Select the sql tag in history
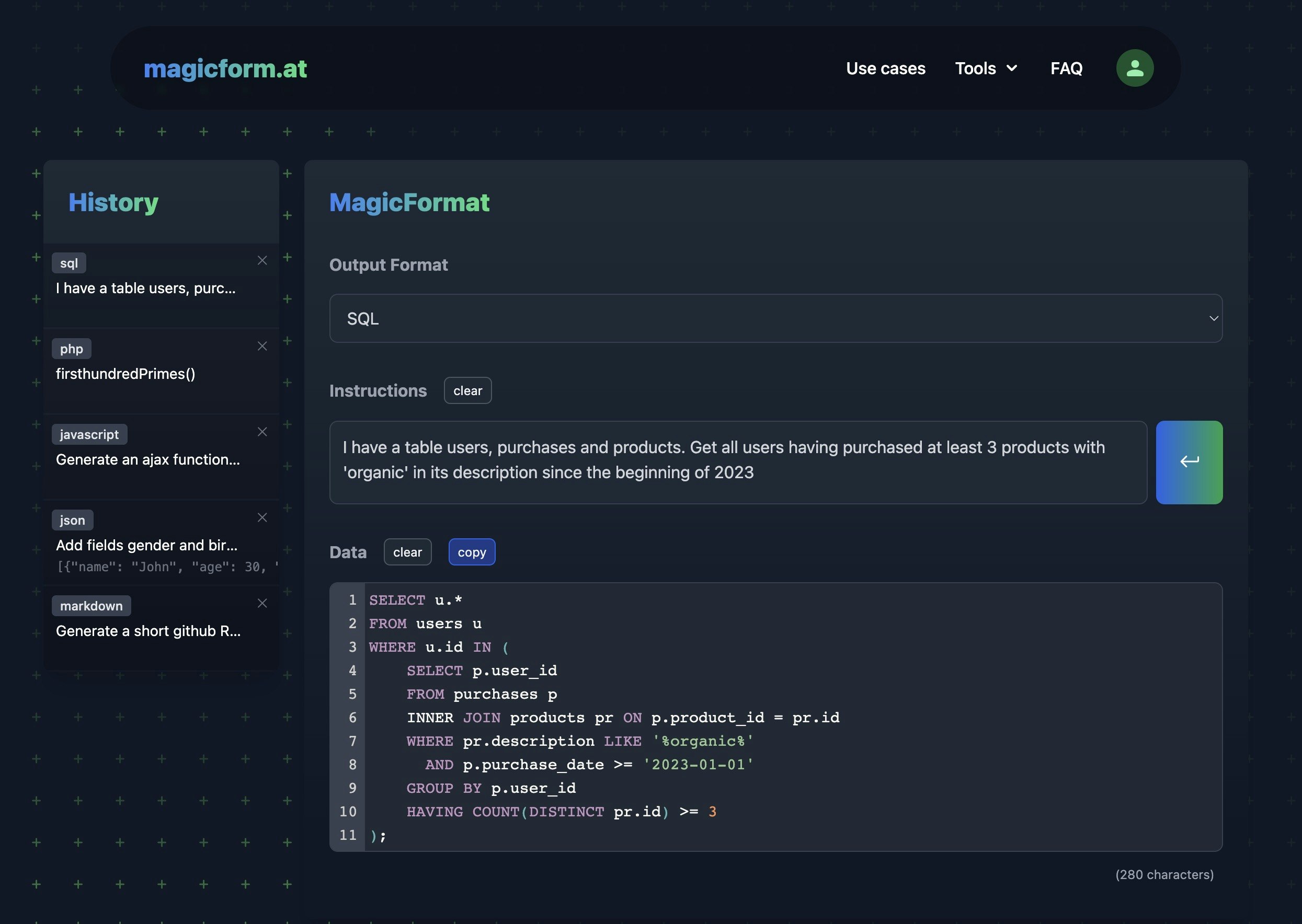 point(69,263)
